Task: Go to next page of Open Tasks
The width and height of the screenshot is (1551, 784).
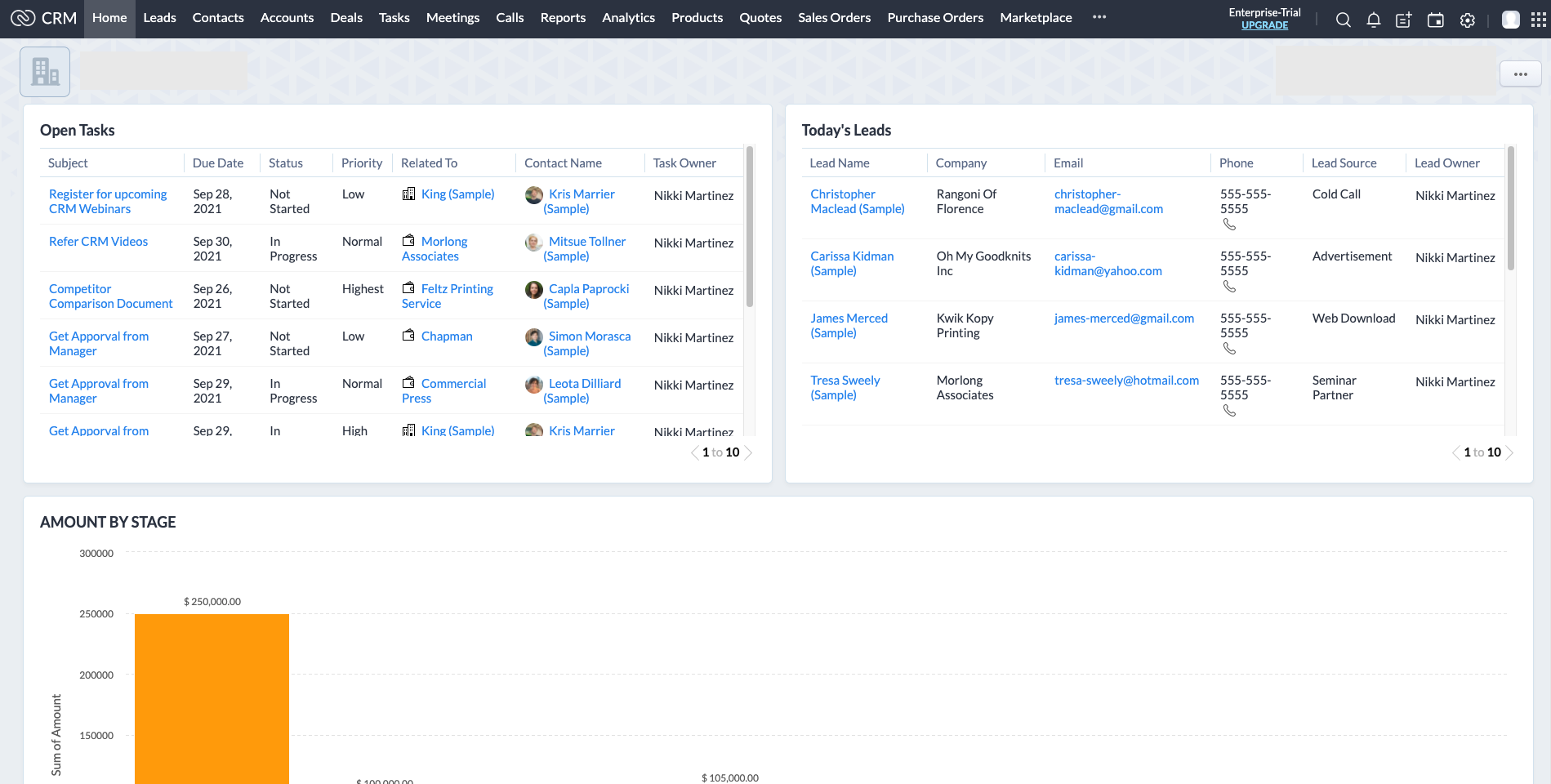Action: click(x=748, y=452)
